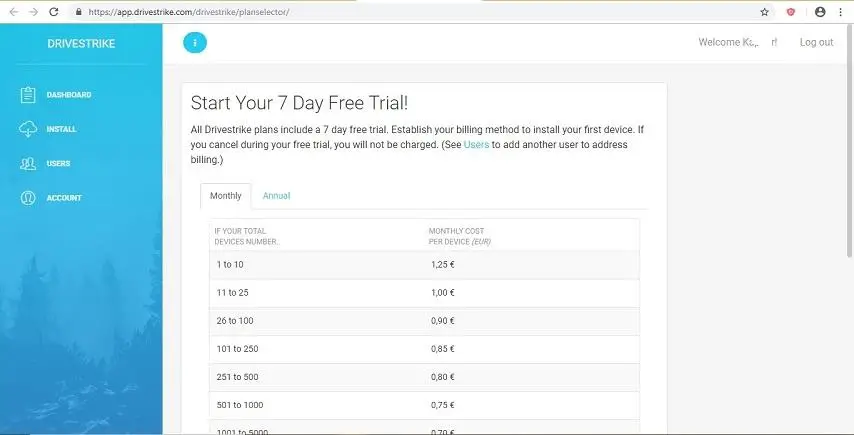View site security padlock info
The height and width of the screenshot is (435, 854).
pos(78,12)
